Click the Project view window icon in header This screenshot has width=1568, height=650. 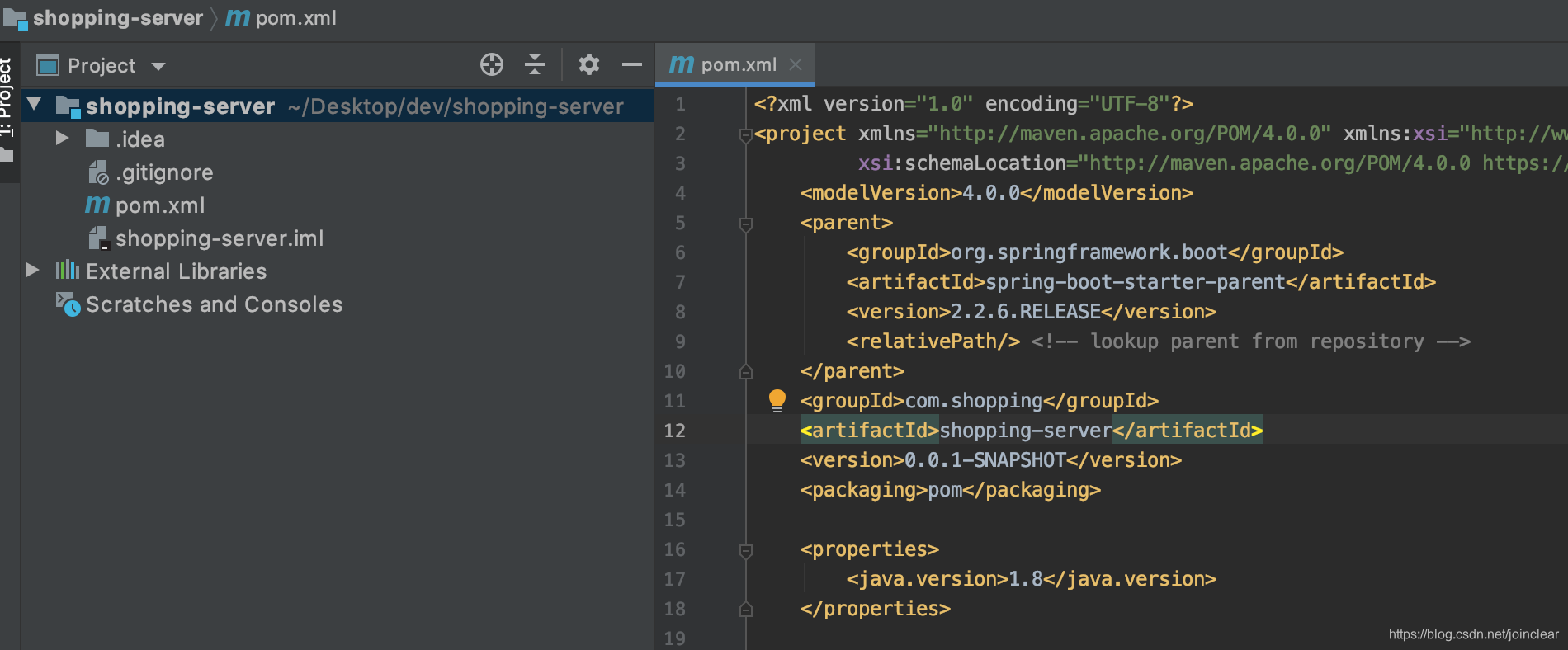[48, 65]
